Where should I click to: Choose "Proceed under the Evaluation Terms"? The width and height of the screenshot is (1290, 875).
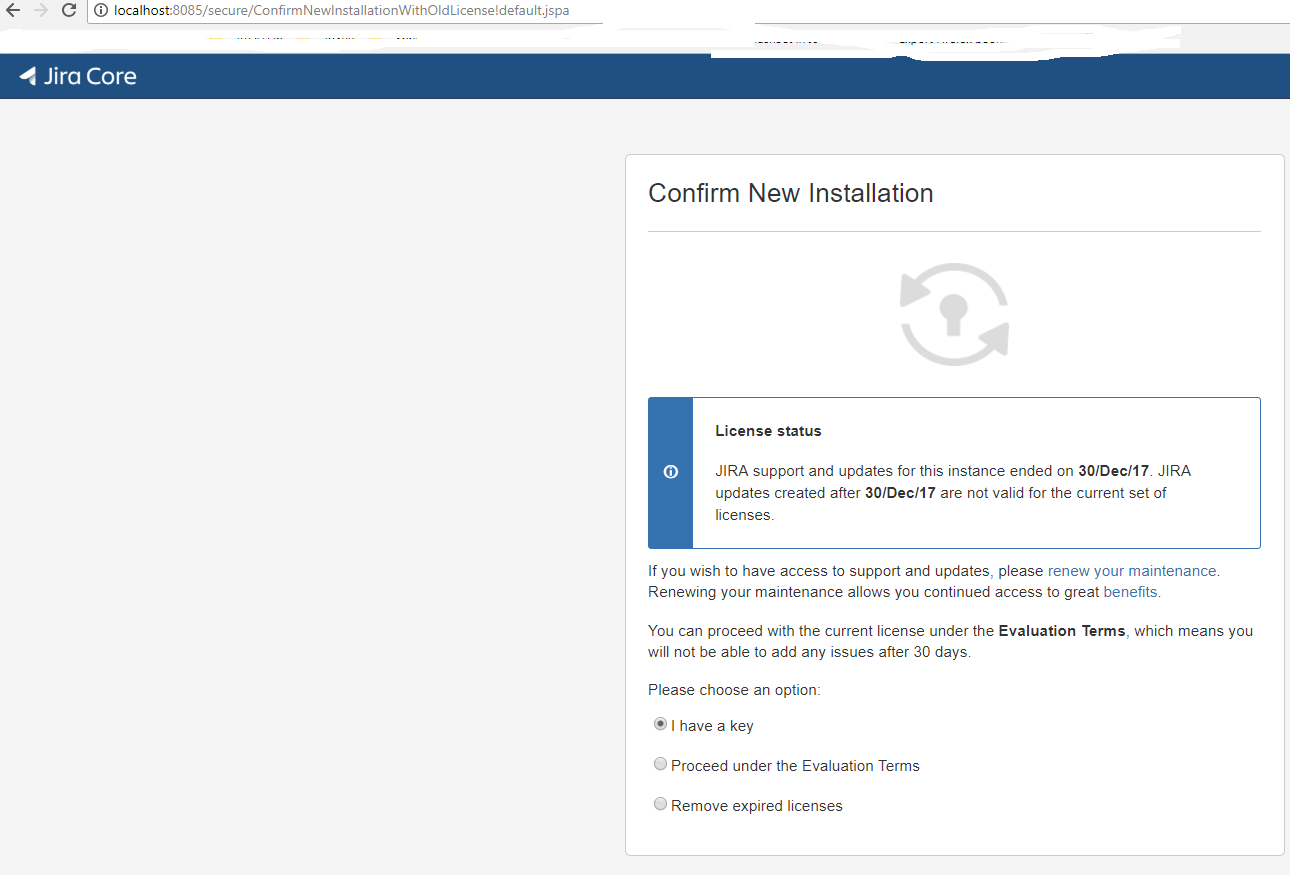coord(660,764)
